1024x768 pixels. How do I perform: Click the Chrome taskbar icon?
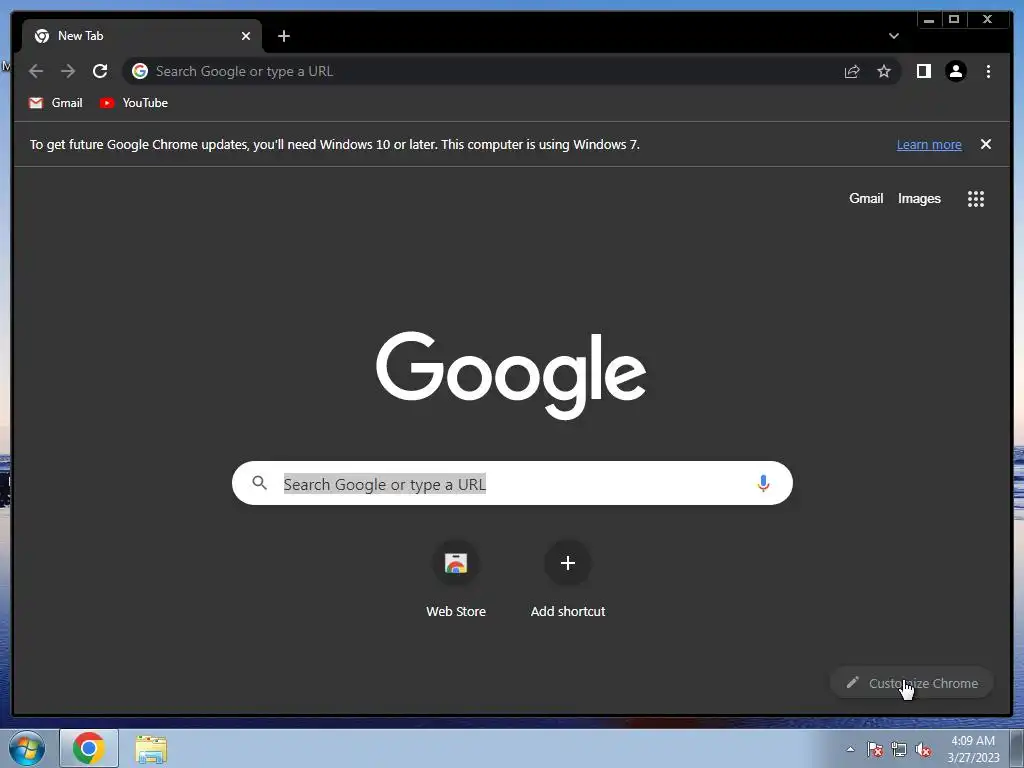tap(89, 748)
